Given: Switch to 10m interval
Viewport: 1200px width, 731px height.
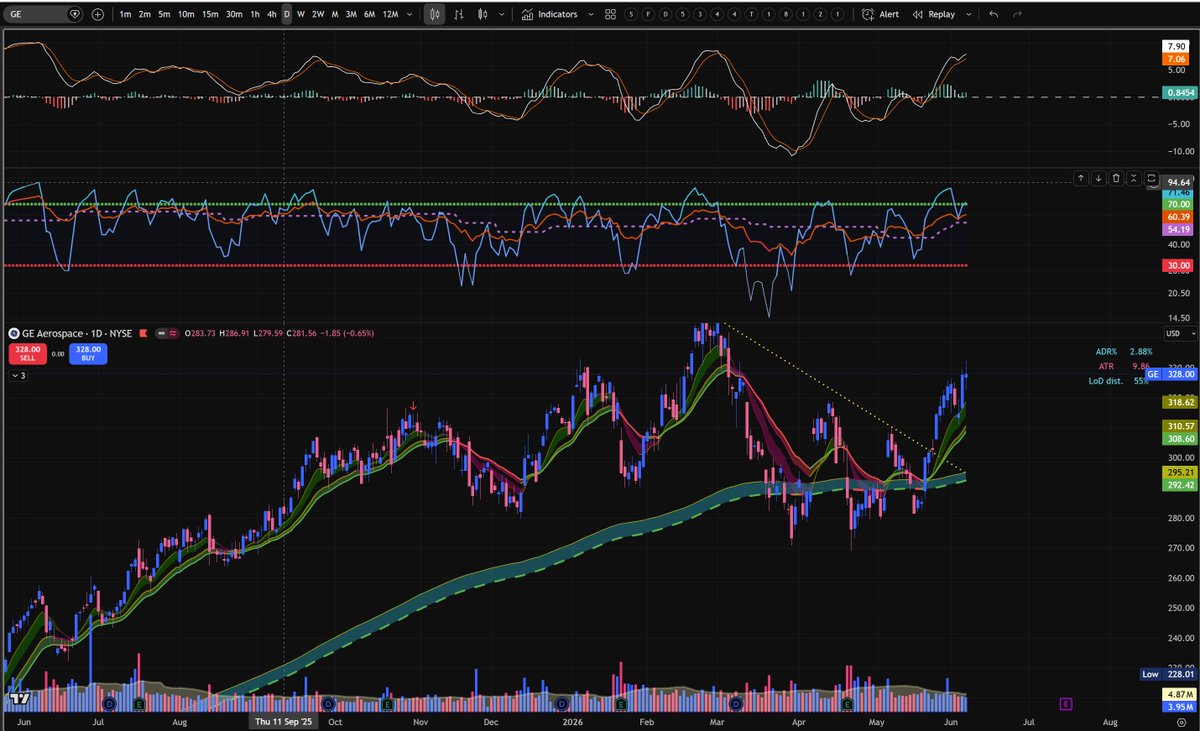Looking at the screenshot, I should (x=186, y=15).
